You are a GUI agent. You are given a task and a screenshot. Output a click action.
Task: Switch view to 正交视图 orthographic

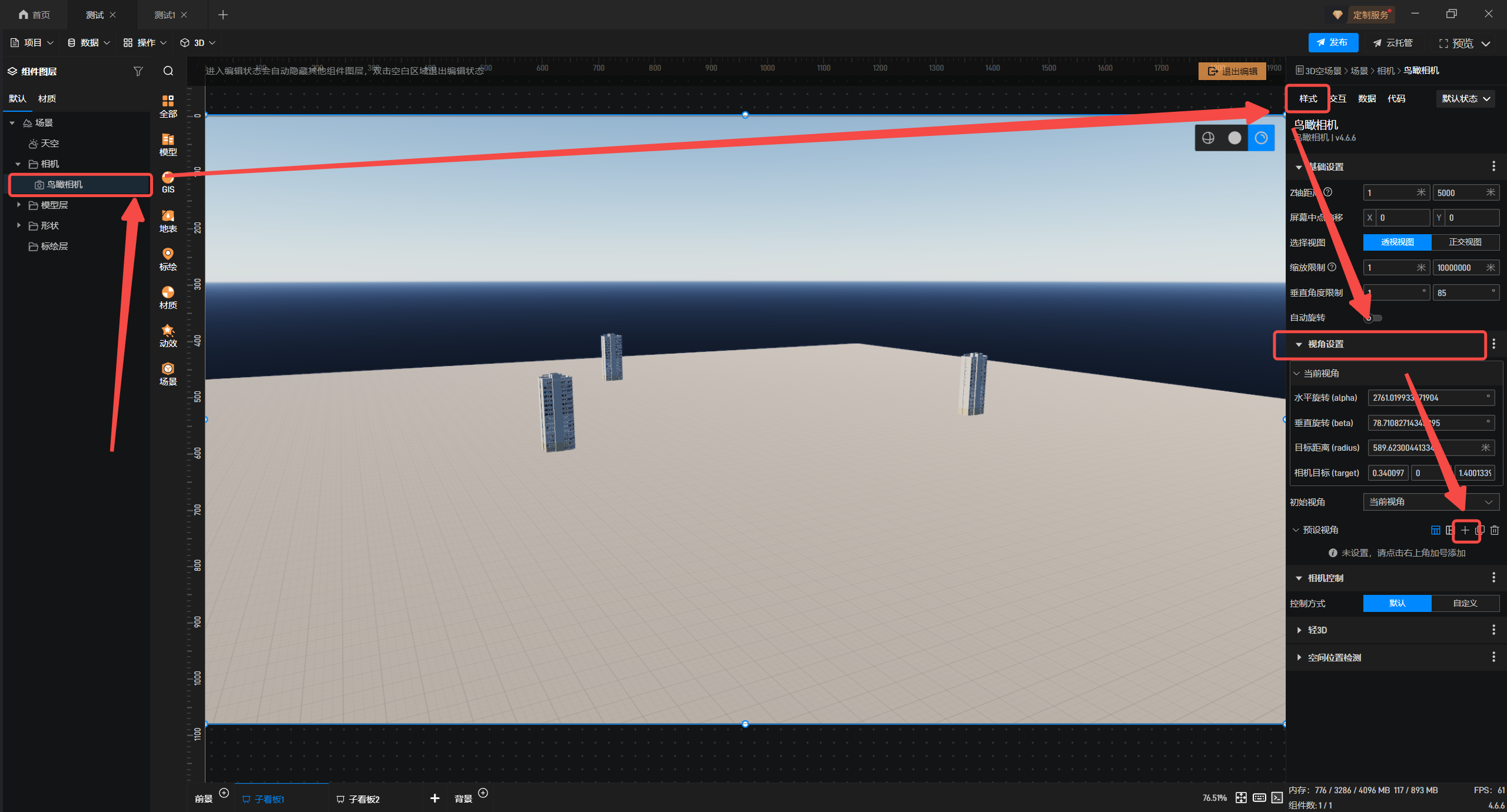point(1465,242)
